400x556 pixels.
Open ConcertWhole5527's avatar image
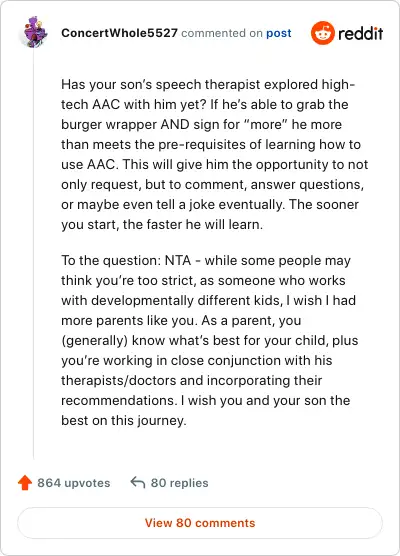34,32
